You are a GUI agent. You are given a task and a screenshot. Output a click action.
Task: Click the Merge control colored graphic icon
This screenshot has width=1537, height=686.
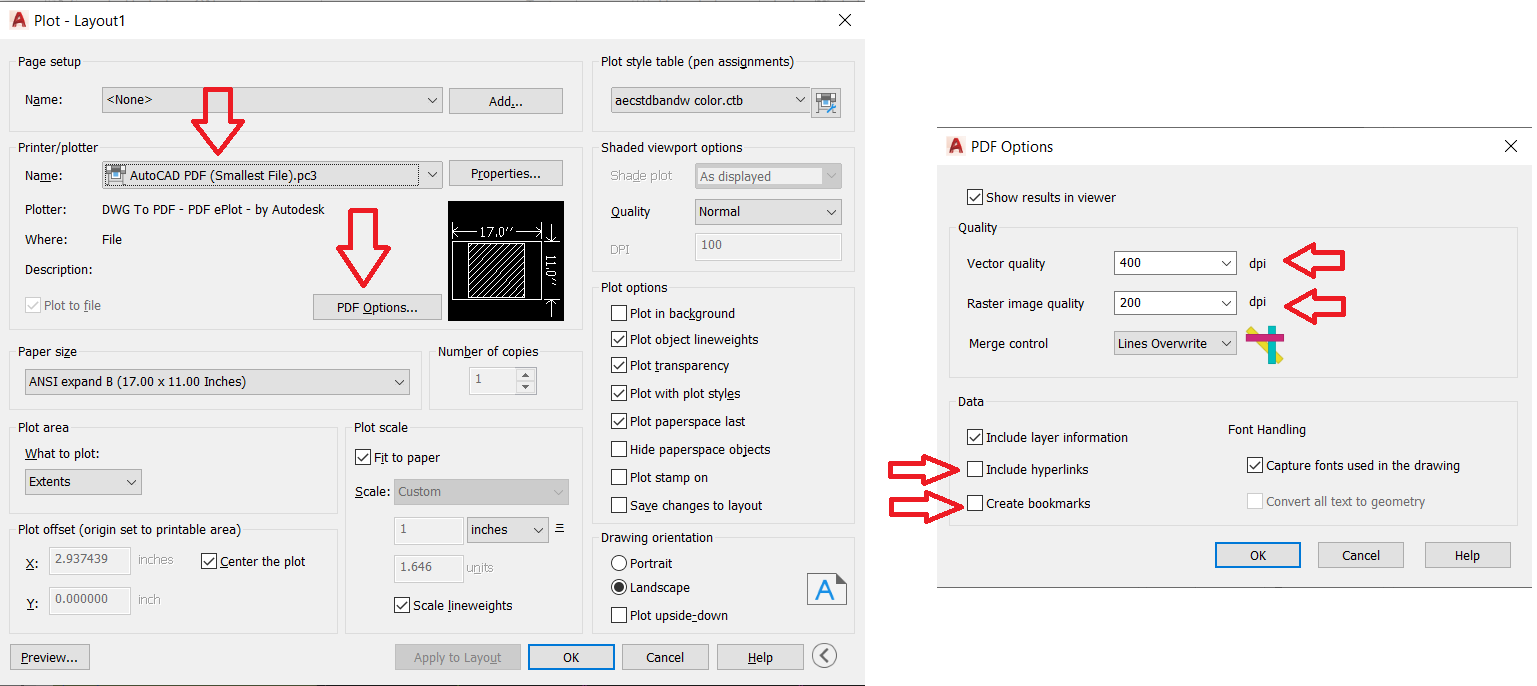(1265, 344)
